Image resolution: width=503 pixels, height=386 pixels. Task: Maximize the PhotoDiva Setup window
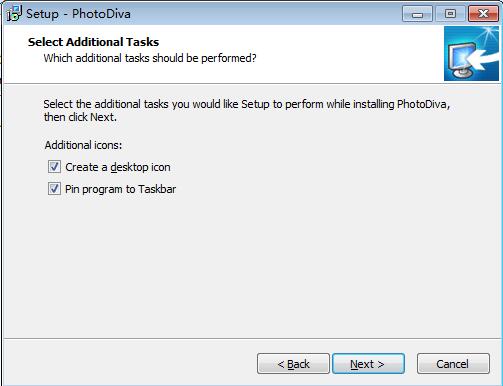click(450, 14)
